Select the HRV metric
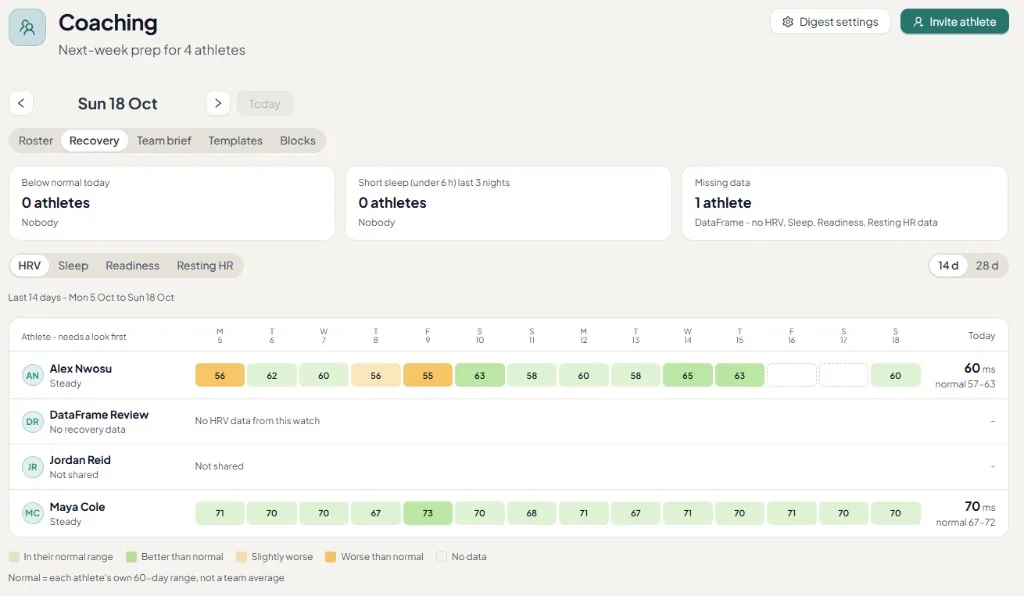Image resolution: width=1024 pixels, height=596 pixels. [x=29, y=266]
